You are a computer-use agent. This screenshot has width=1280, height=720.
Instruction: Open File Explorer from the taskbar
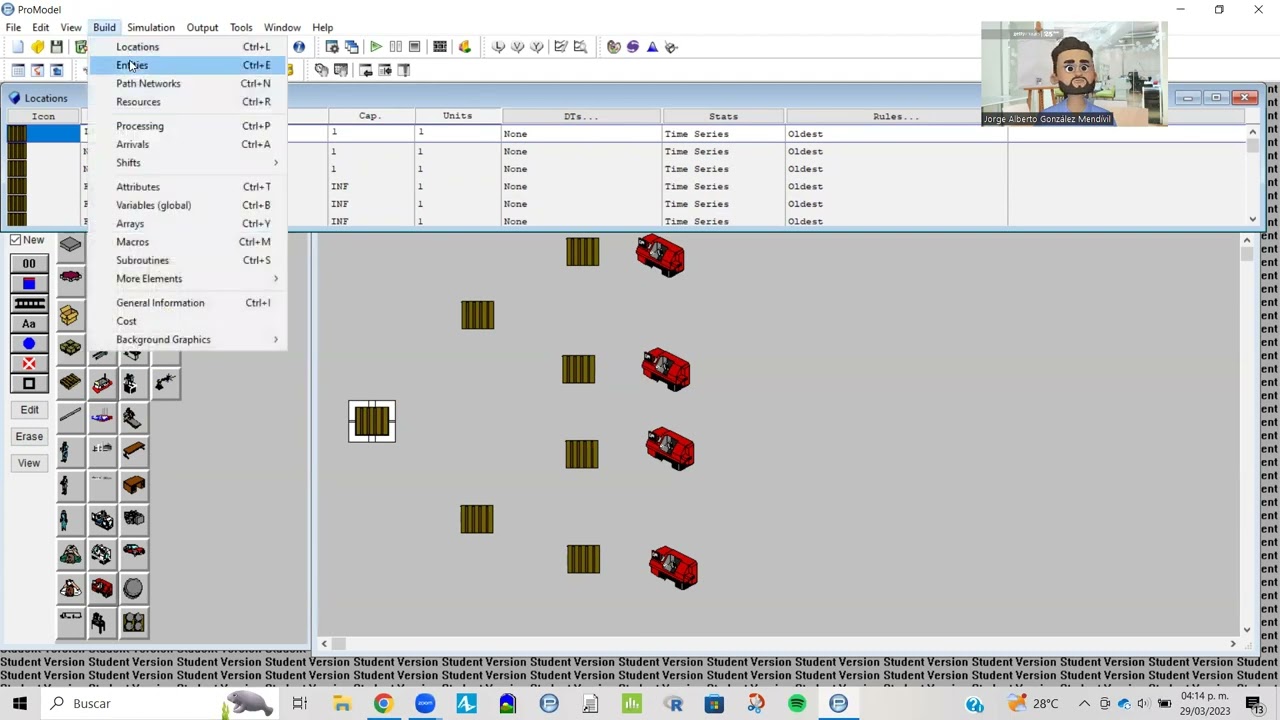tap(342, 704)
